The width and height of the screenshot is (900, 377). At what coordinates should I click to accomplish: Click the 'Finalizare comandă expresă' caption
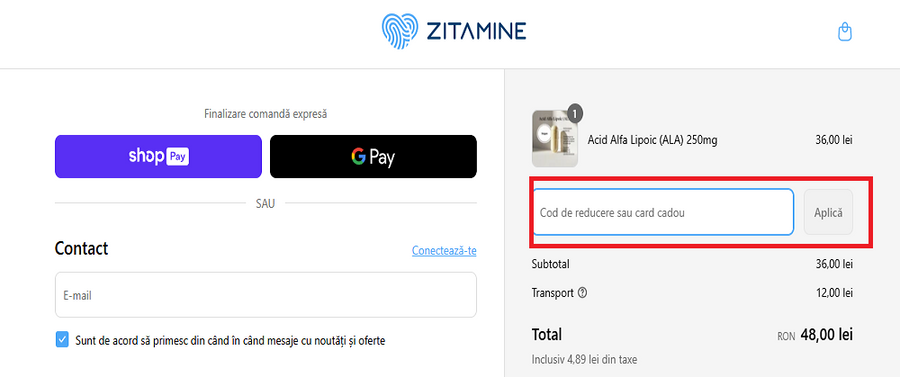pos(266,114)
